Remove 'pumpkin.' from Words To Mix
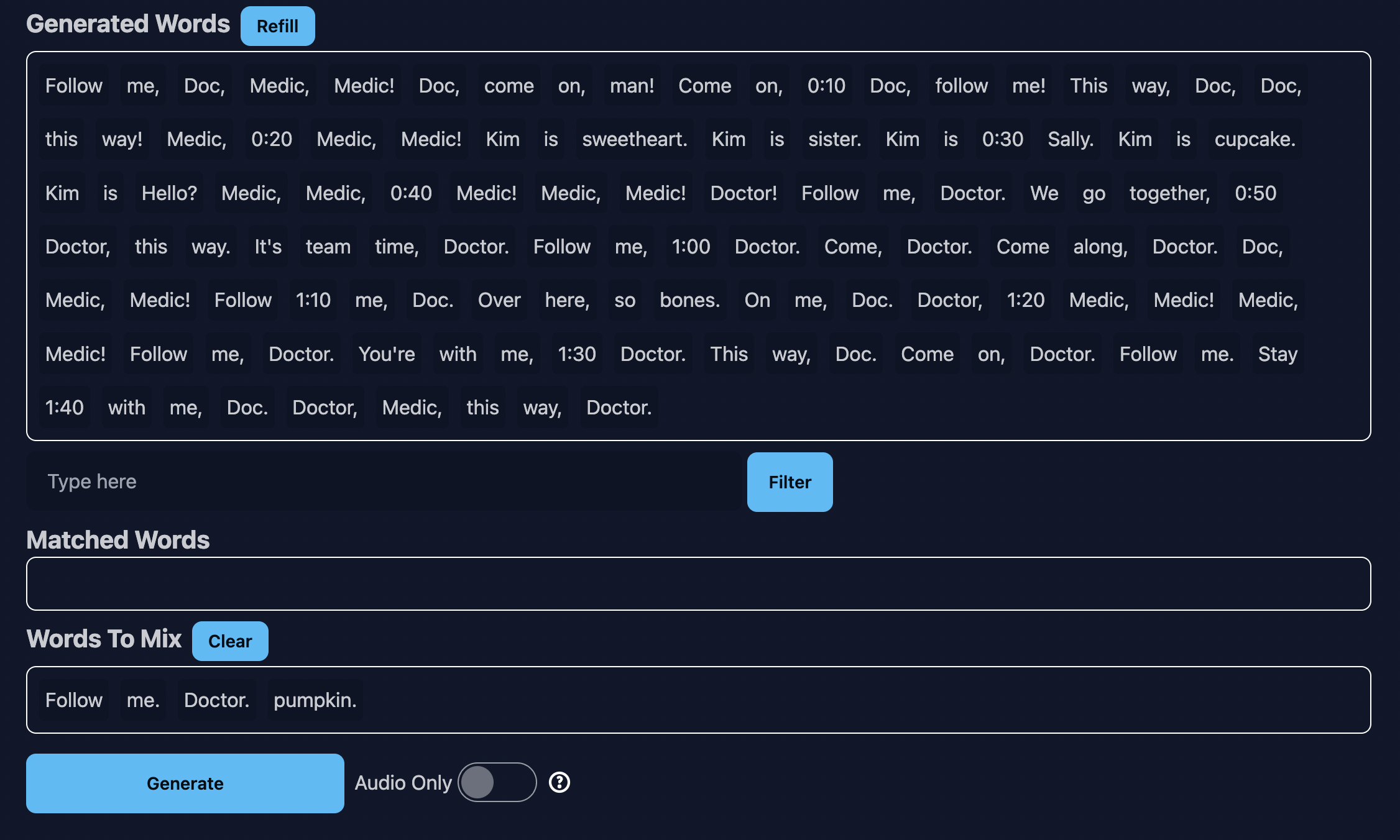1400x840 pixels. pyautogui.click(x=315, y=700)
